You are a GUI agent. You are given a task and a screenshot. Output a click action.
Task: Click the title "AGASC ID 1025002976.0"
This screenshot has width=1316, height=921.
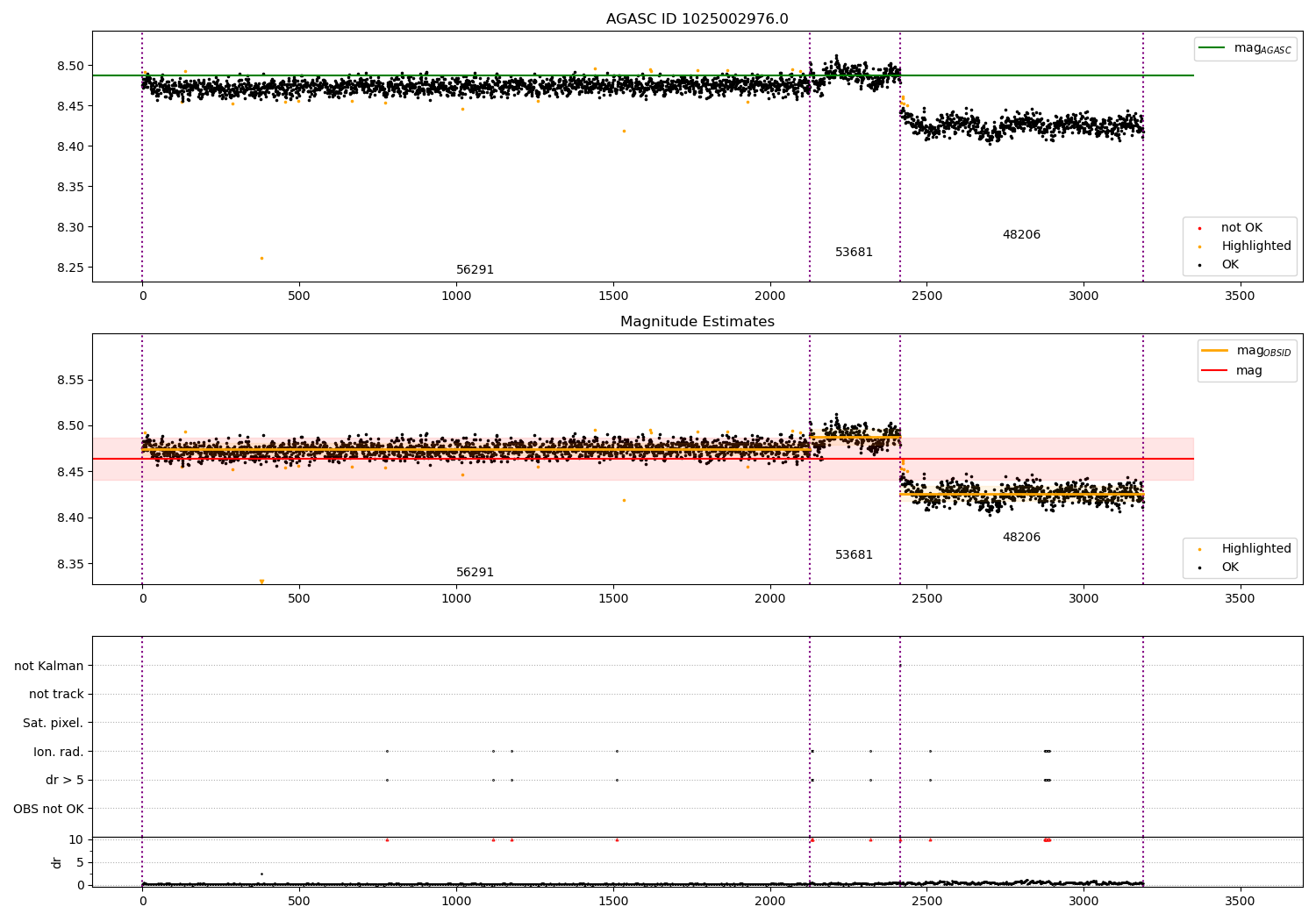coord(697,19)
